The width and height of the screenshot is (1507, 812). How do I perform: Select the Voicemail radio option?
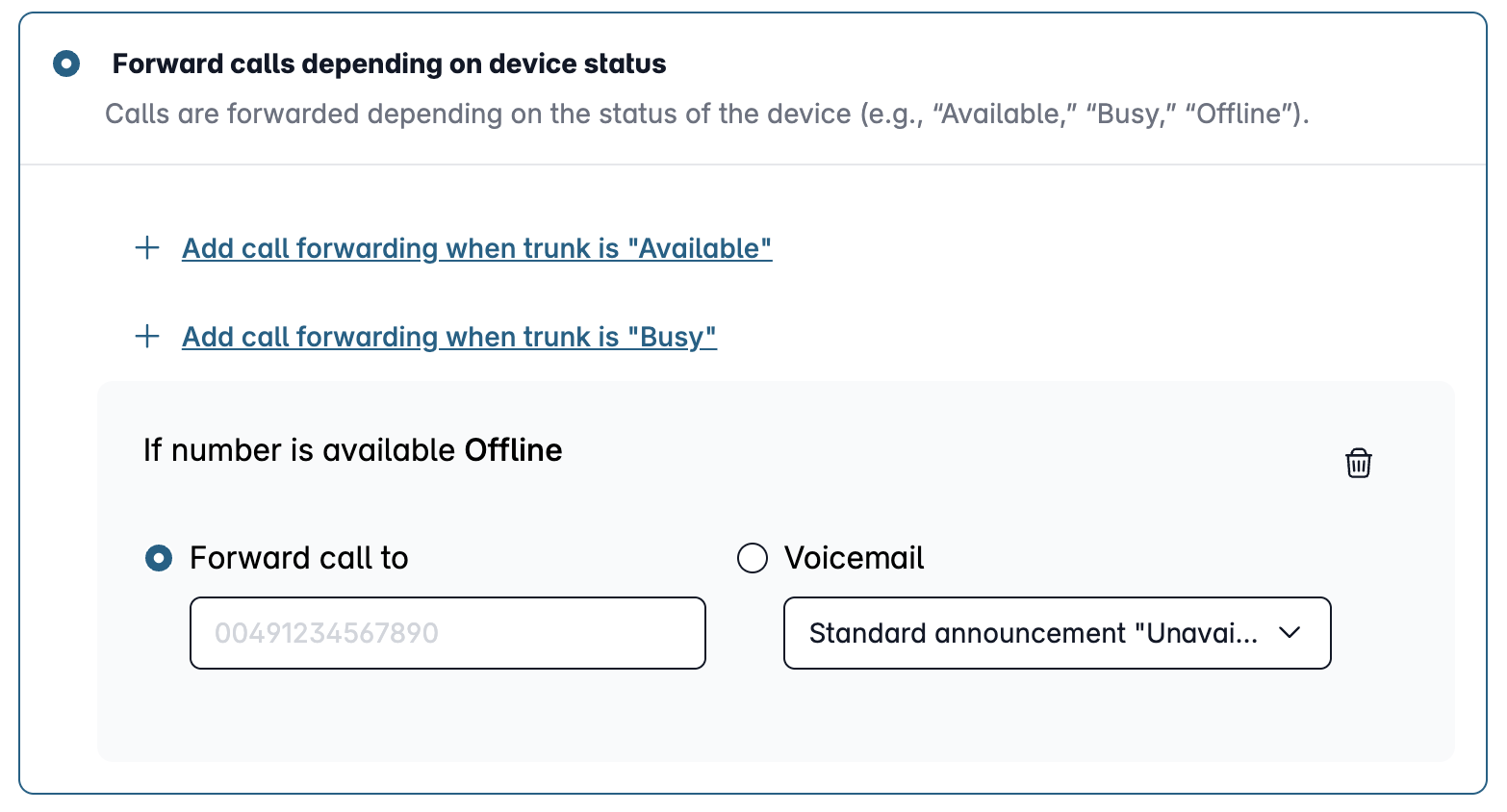point(753,558)
